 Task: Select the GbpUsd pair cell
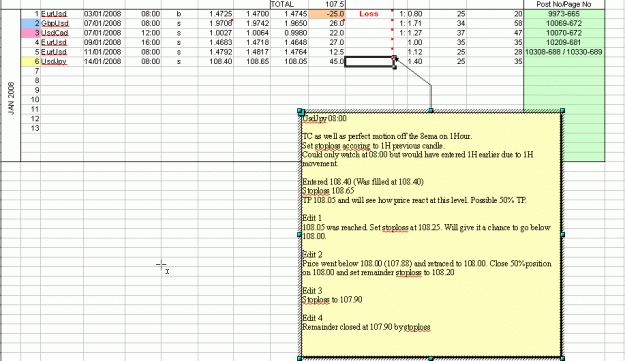point(62,24)
